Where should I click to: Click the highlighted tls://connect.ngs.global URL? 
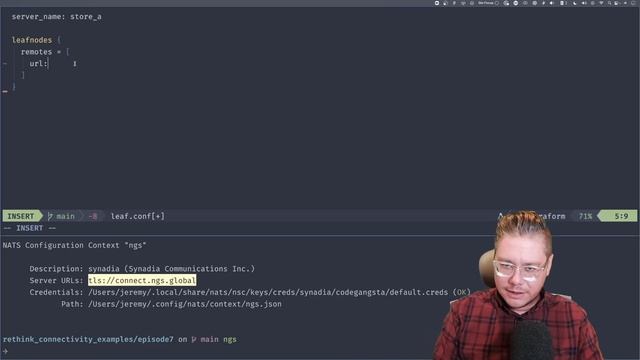coord(142,280)
